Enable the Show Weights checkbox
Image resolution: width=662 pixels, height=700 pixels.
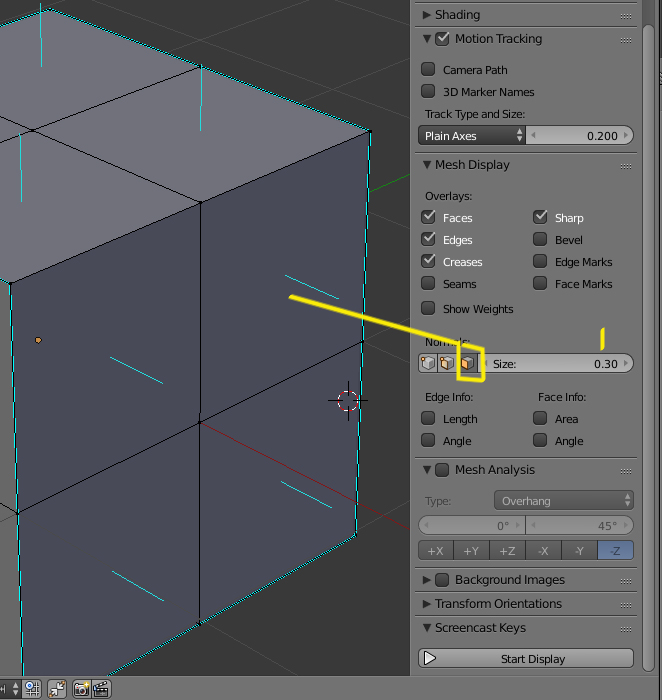pyautogui.click(x=428, y=309)
